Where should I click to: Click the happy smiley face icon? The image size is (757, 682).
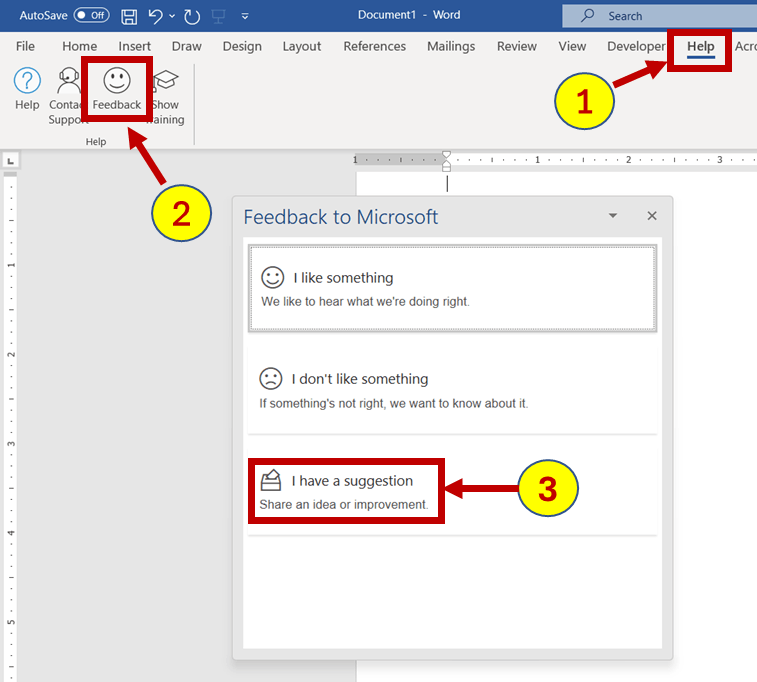pyautogui.click(x=272, y=278)
